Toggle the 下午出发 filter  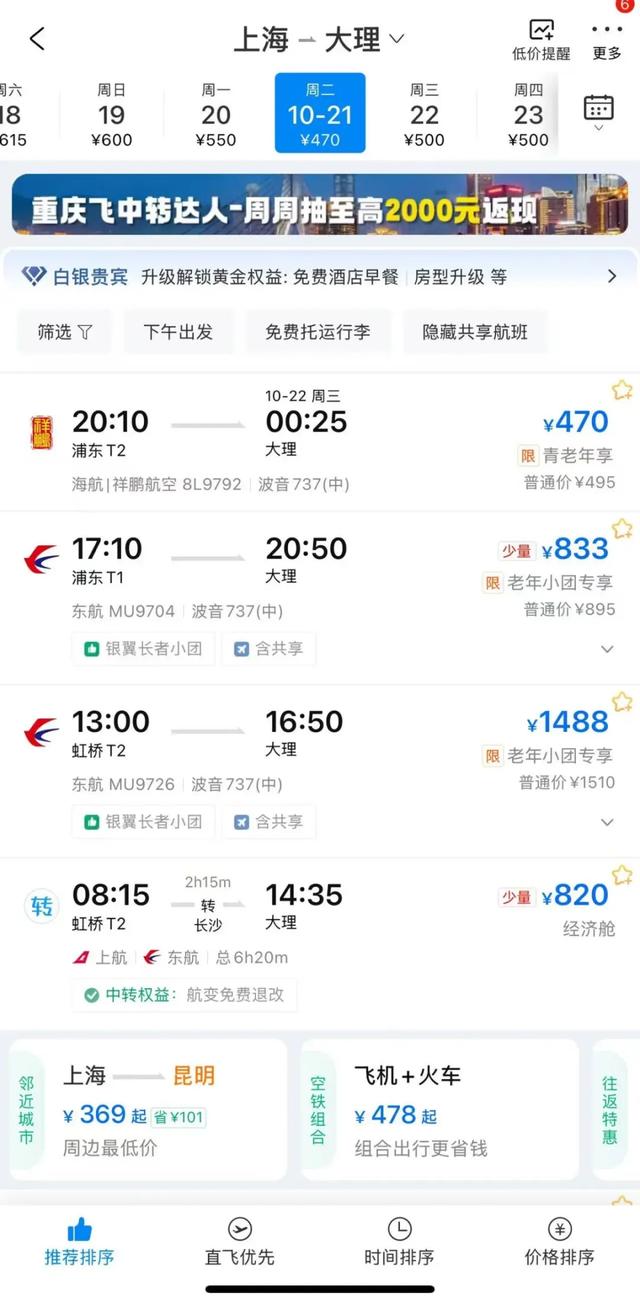click(178, 332)
